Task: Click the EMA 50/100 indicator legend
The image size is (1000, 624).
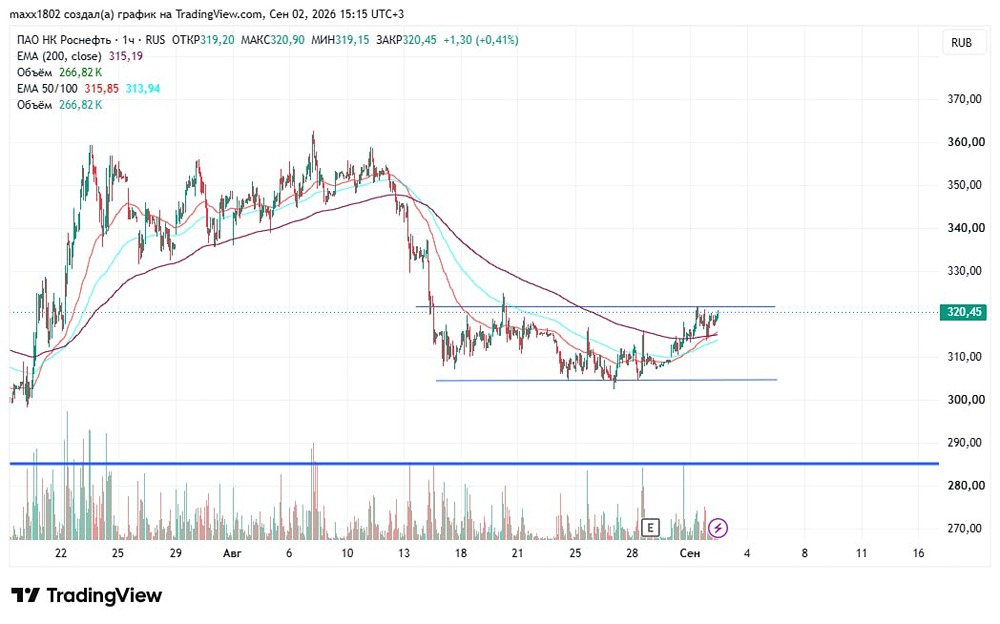Action: coord(88,89)
